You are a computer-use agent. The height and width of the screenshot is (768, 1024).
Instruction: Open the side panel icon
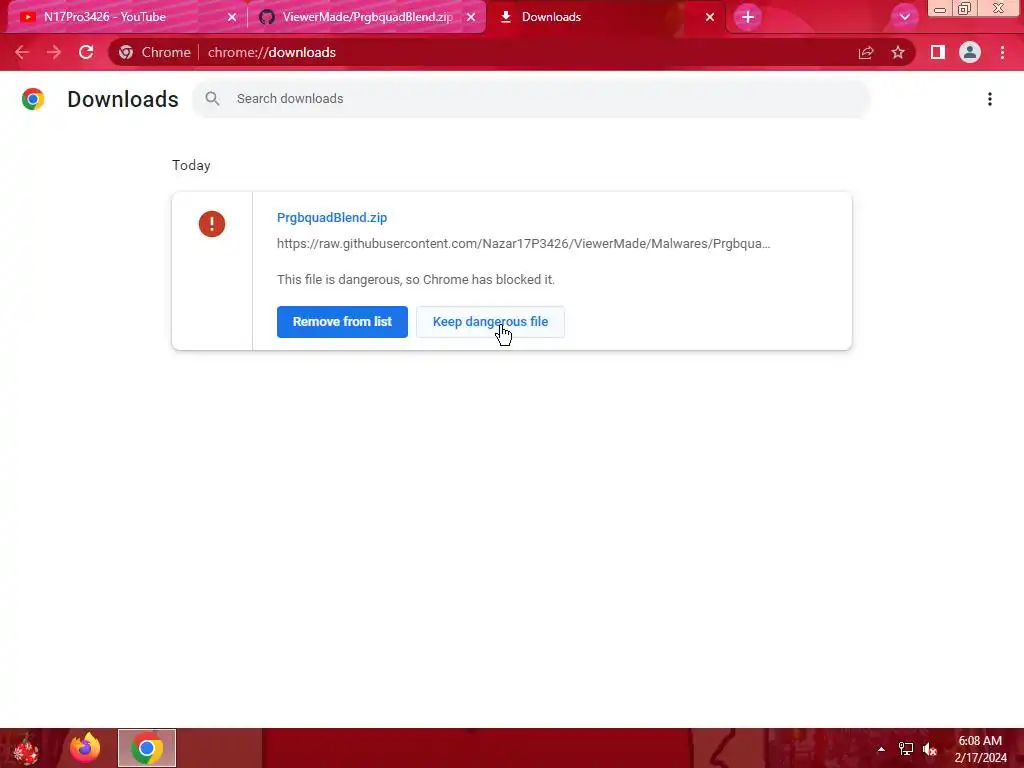[x=938, y=52]
